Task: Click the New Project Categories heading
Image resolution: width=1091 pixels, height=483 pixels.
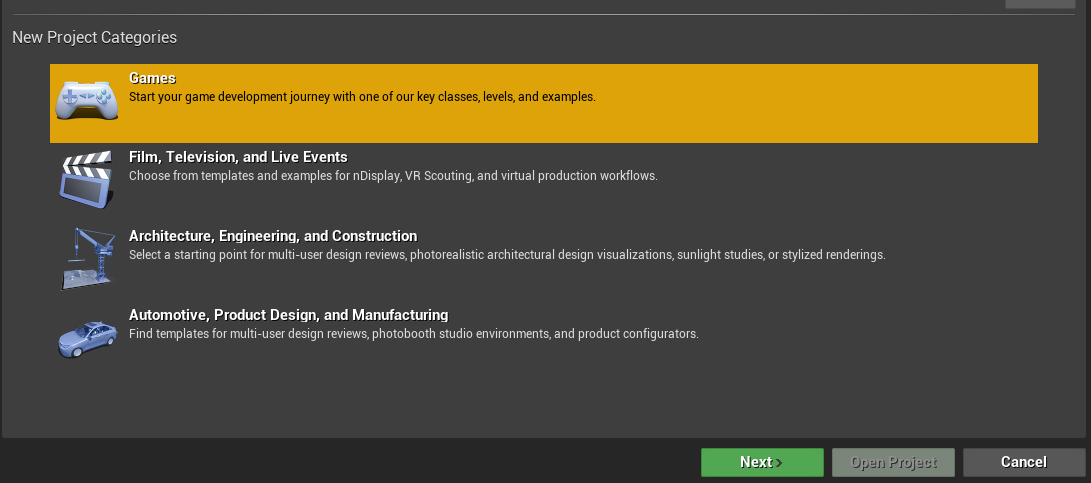Action: (x=94, y=37)
